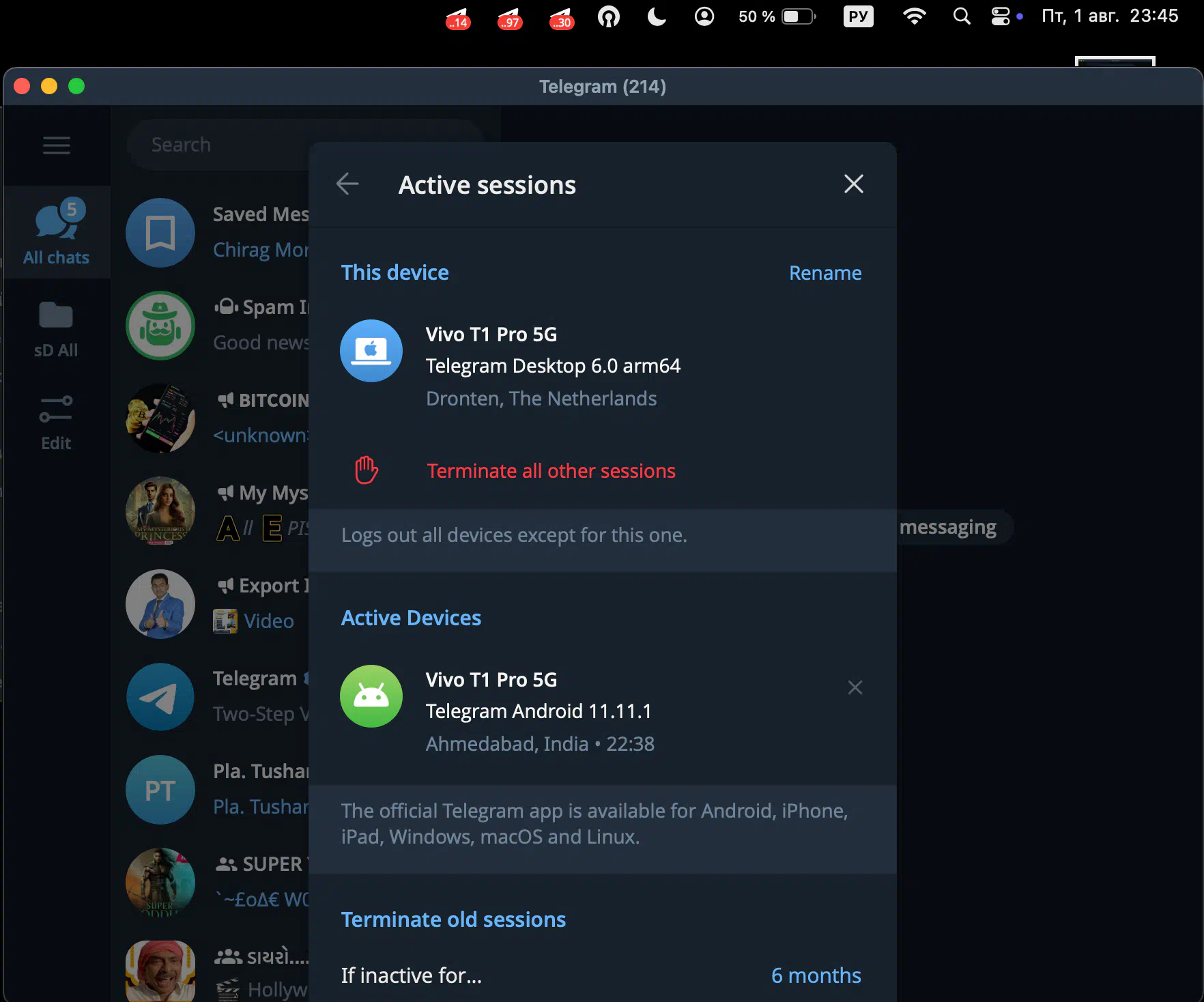Screen dimensions: 1204x1002
Task: Open the red-turban group avatar chat
Action: pos(160,971)
